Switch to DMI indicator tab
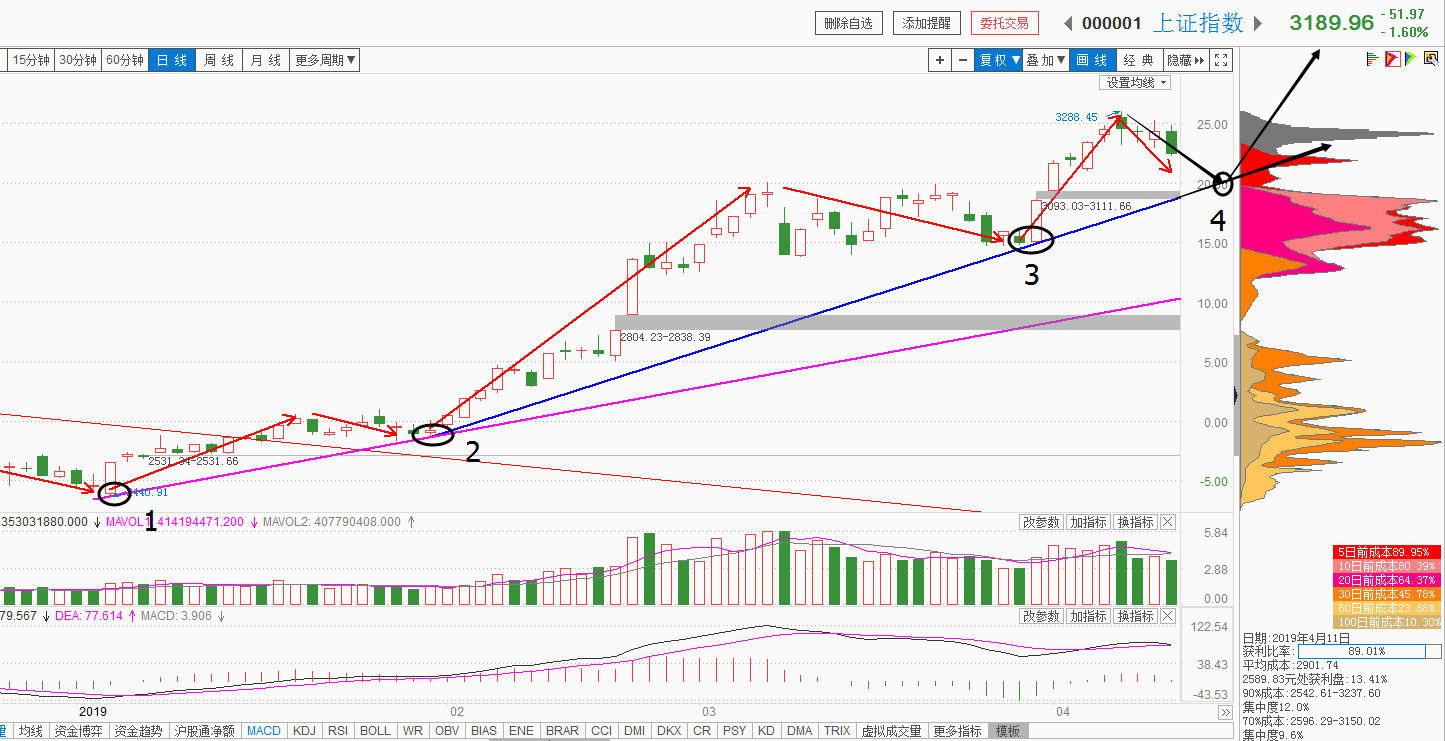 pyautogui.click(x=634, y=731)
